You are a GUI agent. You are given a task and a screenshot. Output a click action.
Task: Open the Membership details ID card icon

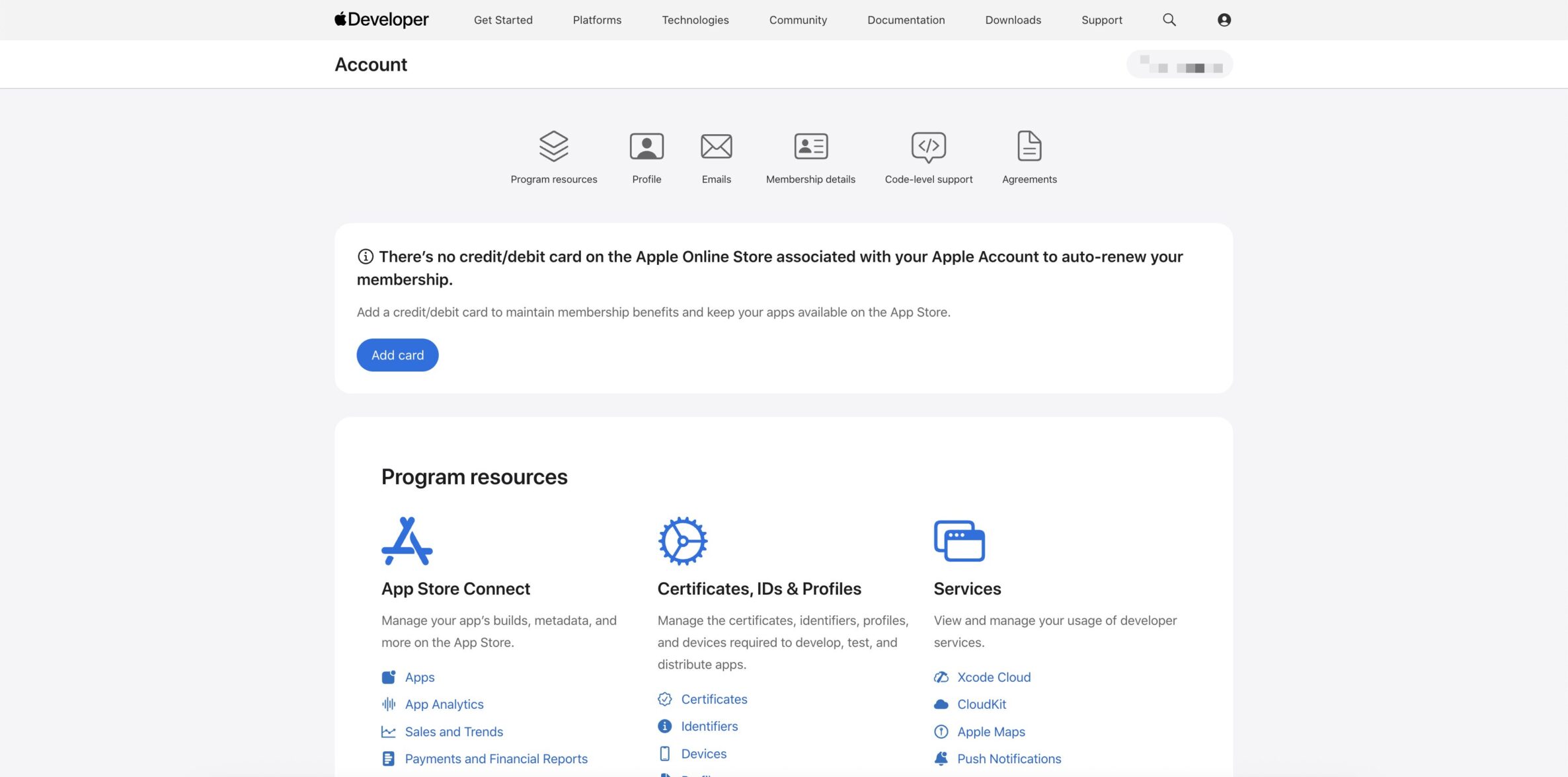pos(811,146)
